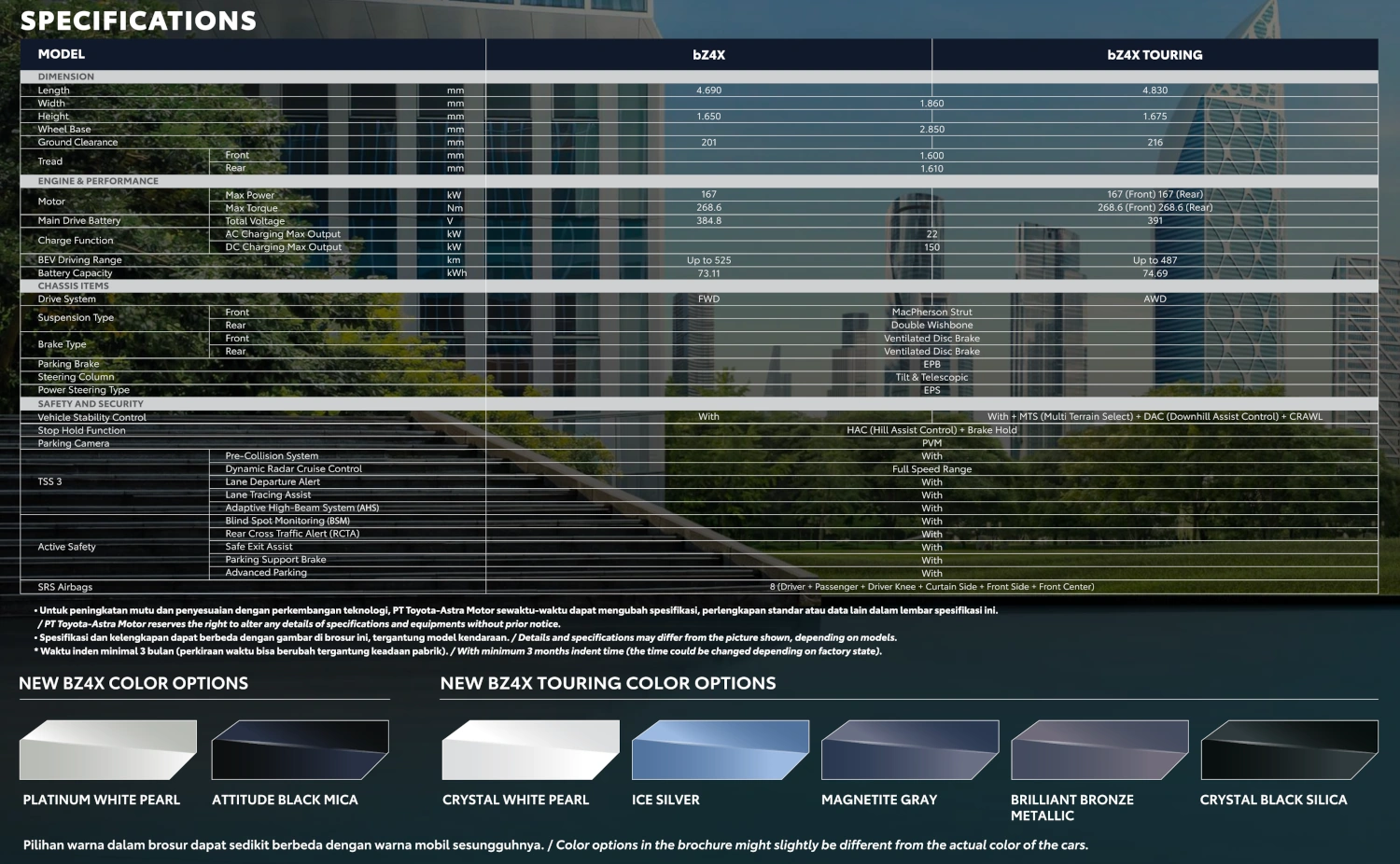
Task: Click the "NEW BZ4X TOURING COLOR OPTIONS" heading
Action: [x=609, y=683]
